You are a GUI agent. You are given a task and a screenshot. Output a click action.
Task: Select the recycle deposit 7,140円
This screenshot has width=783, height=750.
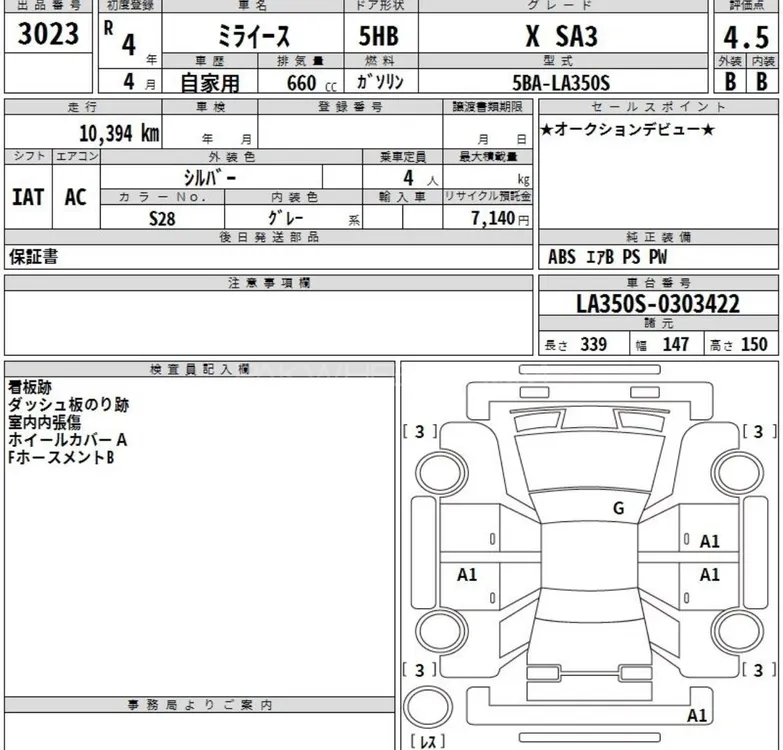[500, 218]
